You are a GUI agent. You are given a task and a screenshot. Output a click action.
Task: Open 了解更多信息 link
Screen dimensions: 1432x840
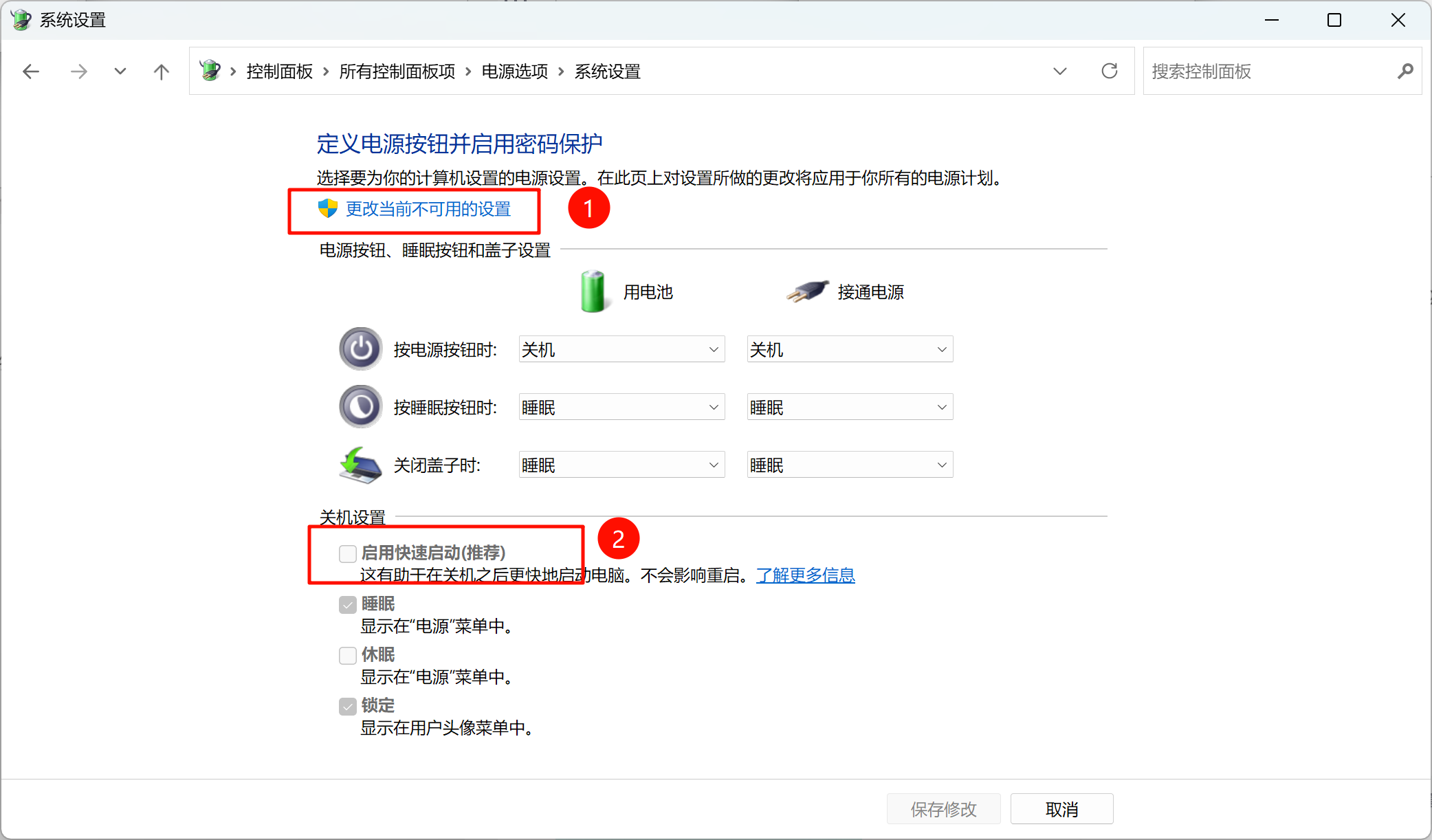[805, 575]
